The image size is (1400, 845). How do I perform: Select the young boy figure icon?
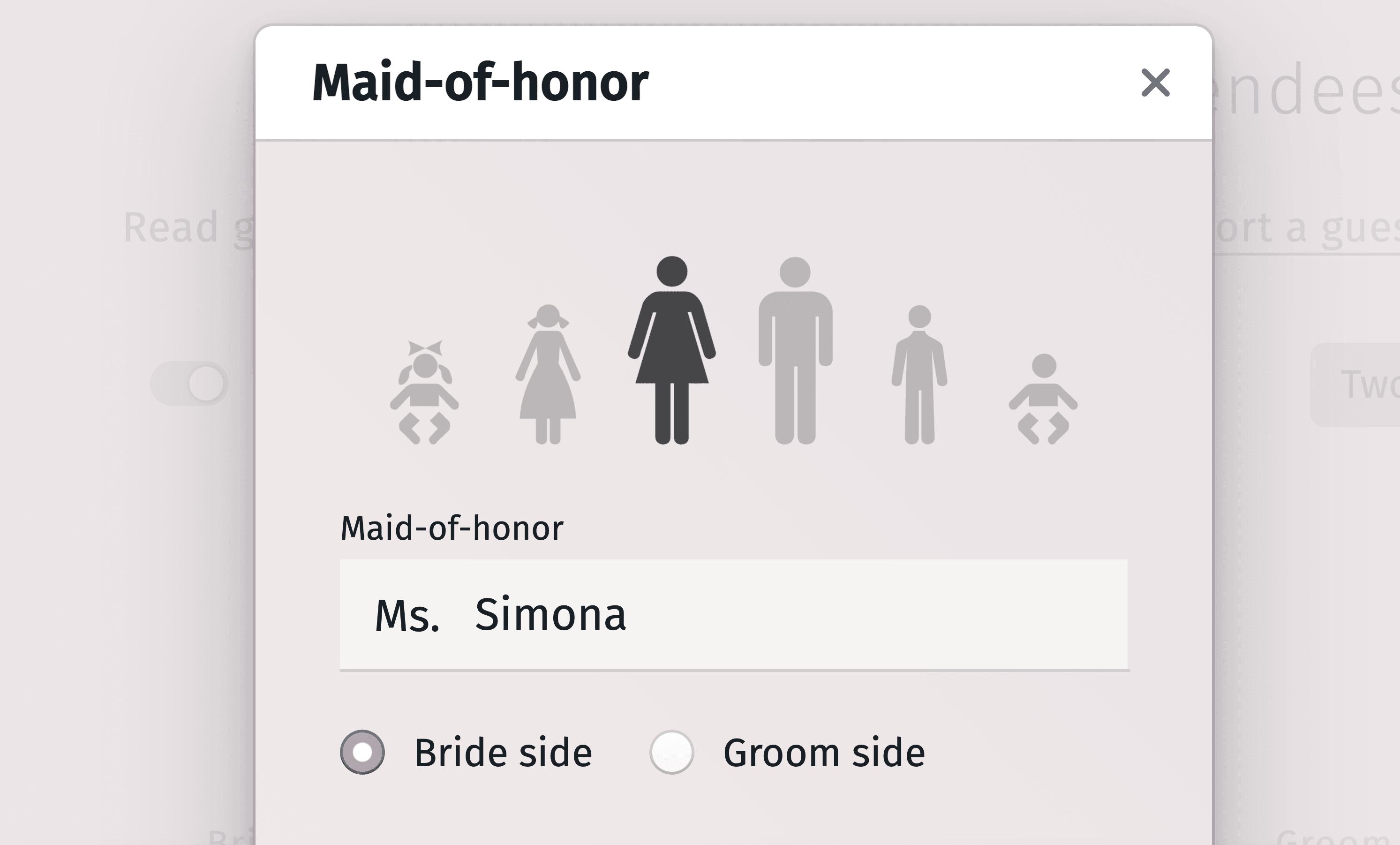click(x=919, y=375)
